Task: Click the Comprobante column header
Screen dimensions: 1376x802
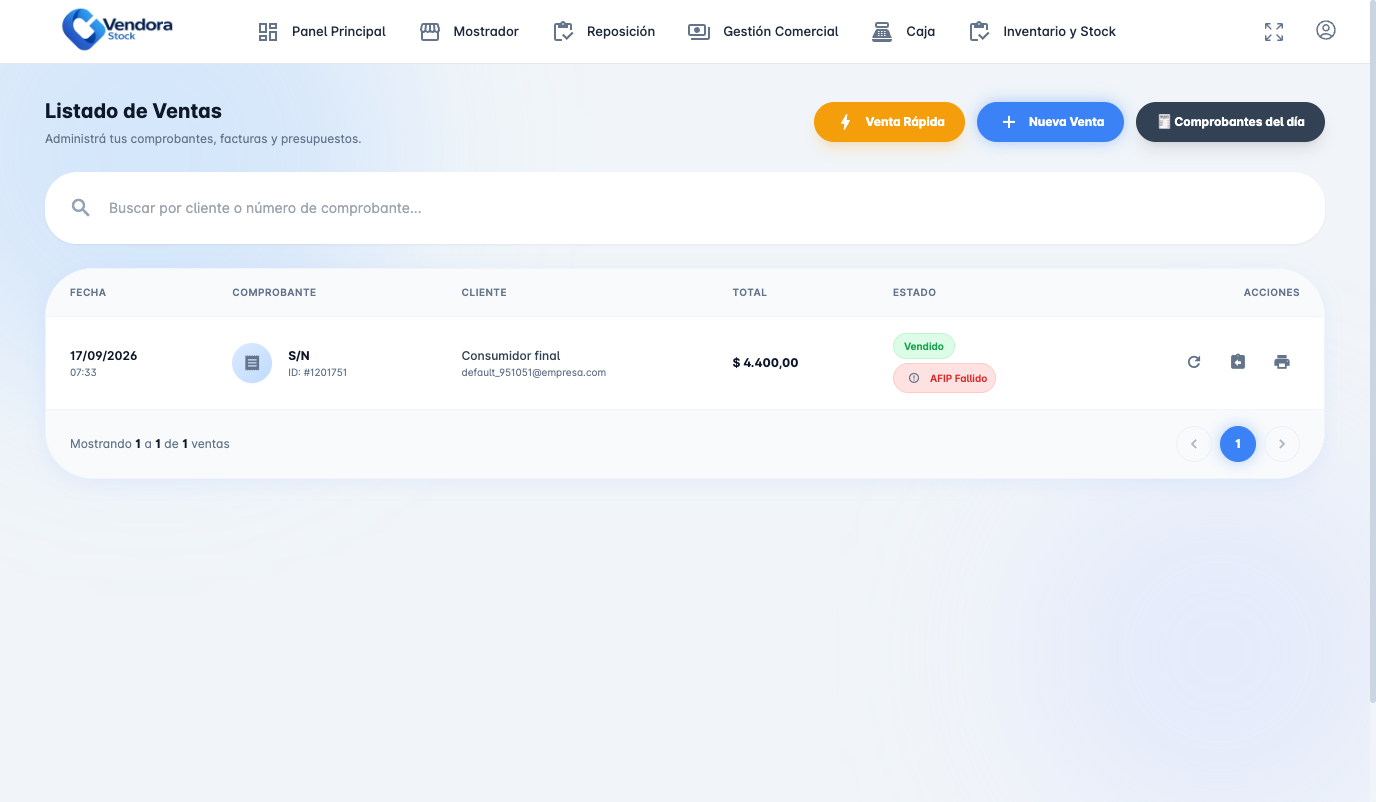Action: click(274, 293)
